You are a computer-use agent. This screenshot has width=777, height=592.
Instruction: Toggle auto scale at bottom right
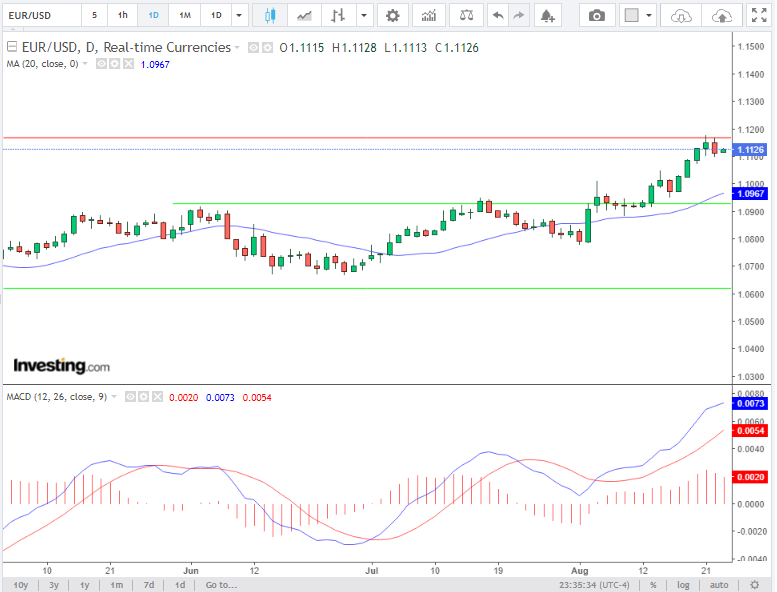coord(717,584)
